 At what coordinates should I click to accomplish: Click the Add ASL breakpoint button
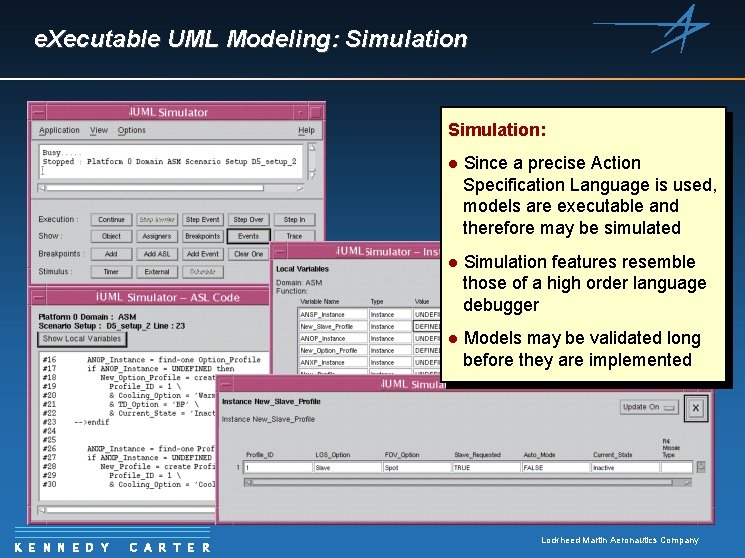[157, 254]
